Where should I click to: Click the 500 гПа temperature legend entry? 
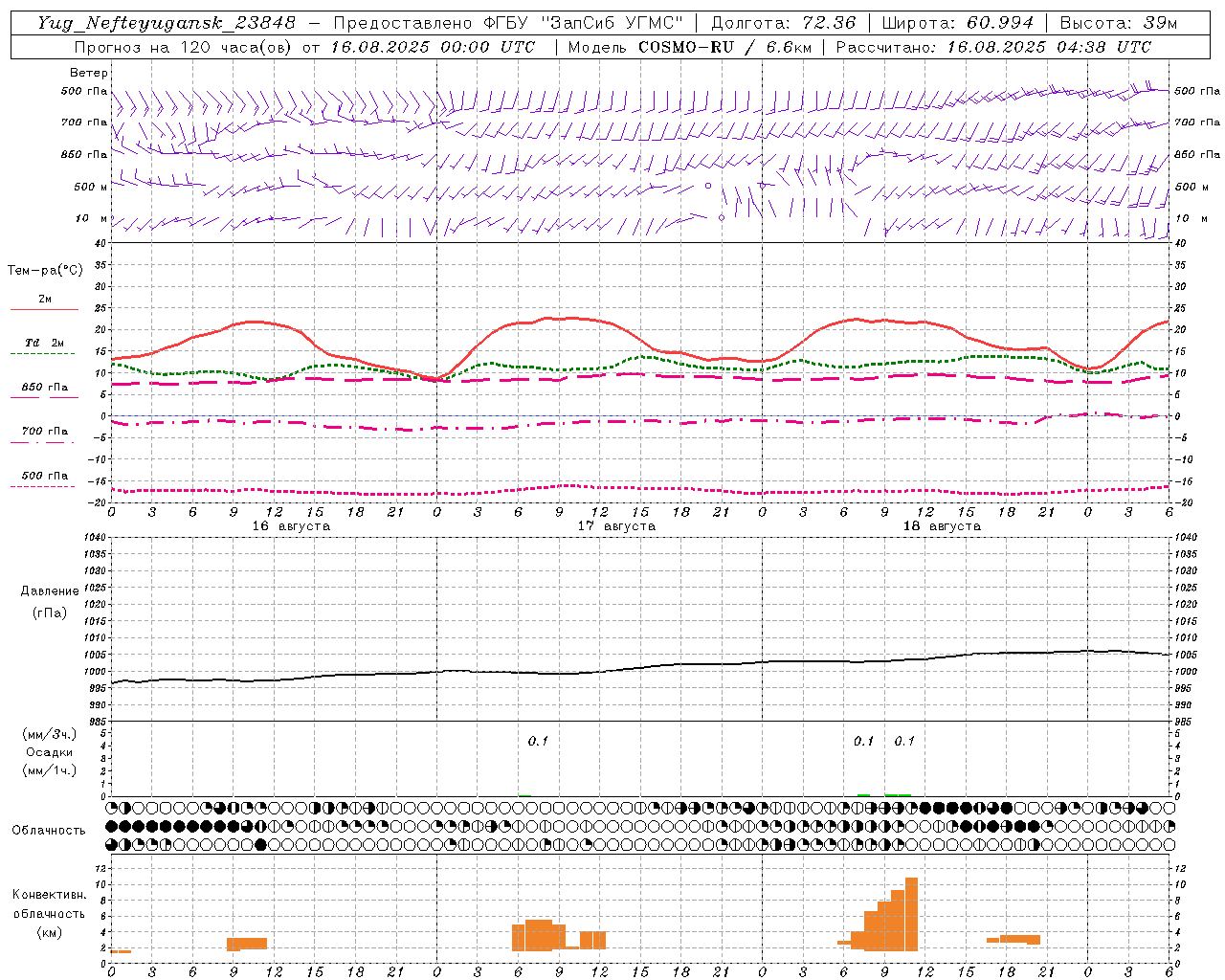(45, 476)
